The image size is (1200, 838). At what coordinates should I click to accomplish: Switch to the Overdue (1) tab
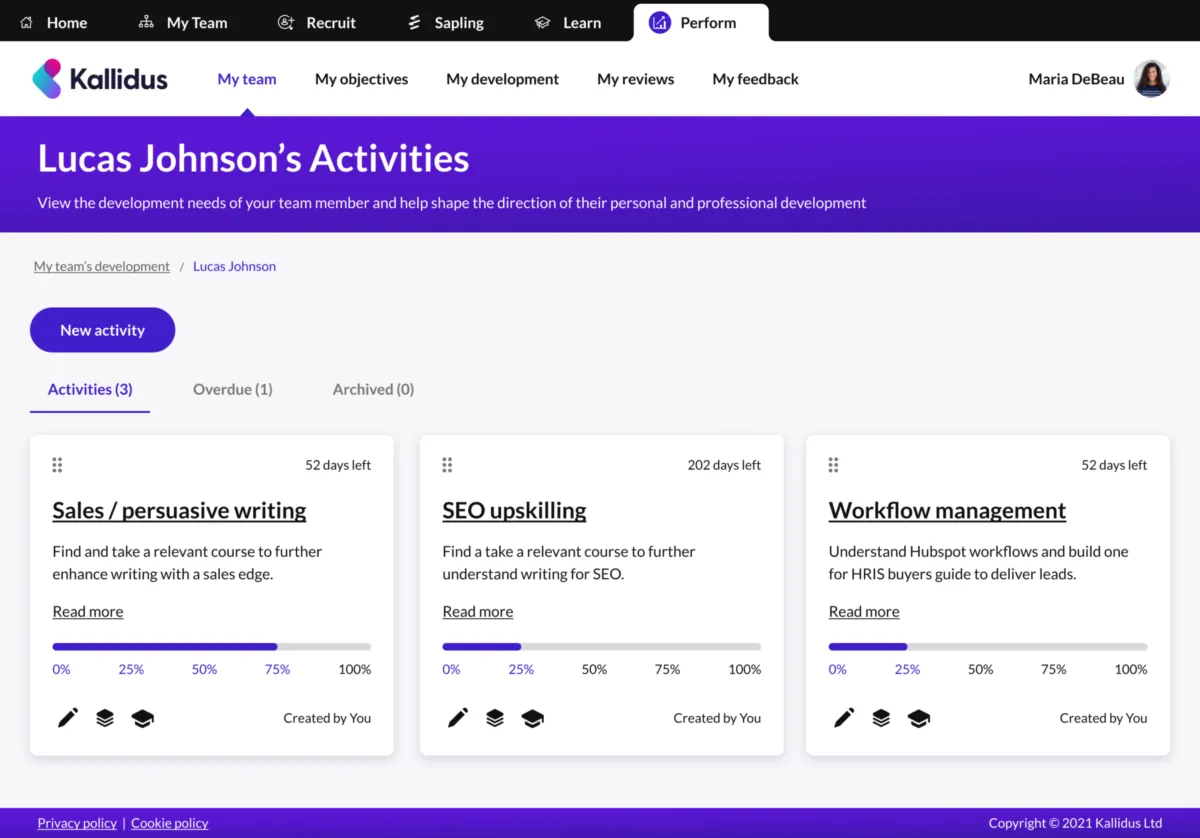(x=232, y=389)
